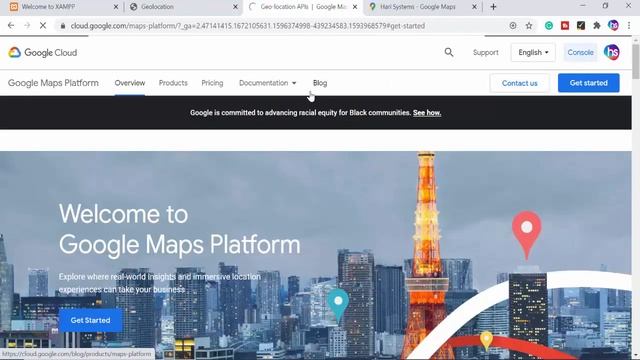Open the green Grammarly extension icon
The image size is (640, 360).
[549, 26]
